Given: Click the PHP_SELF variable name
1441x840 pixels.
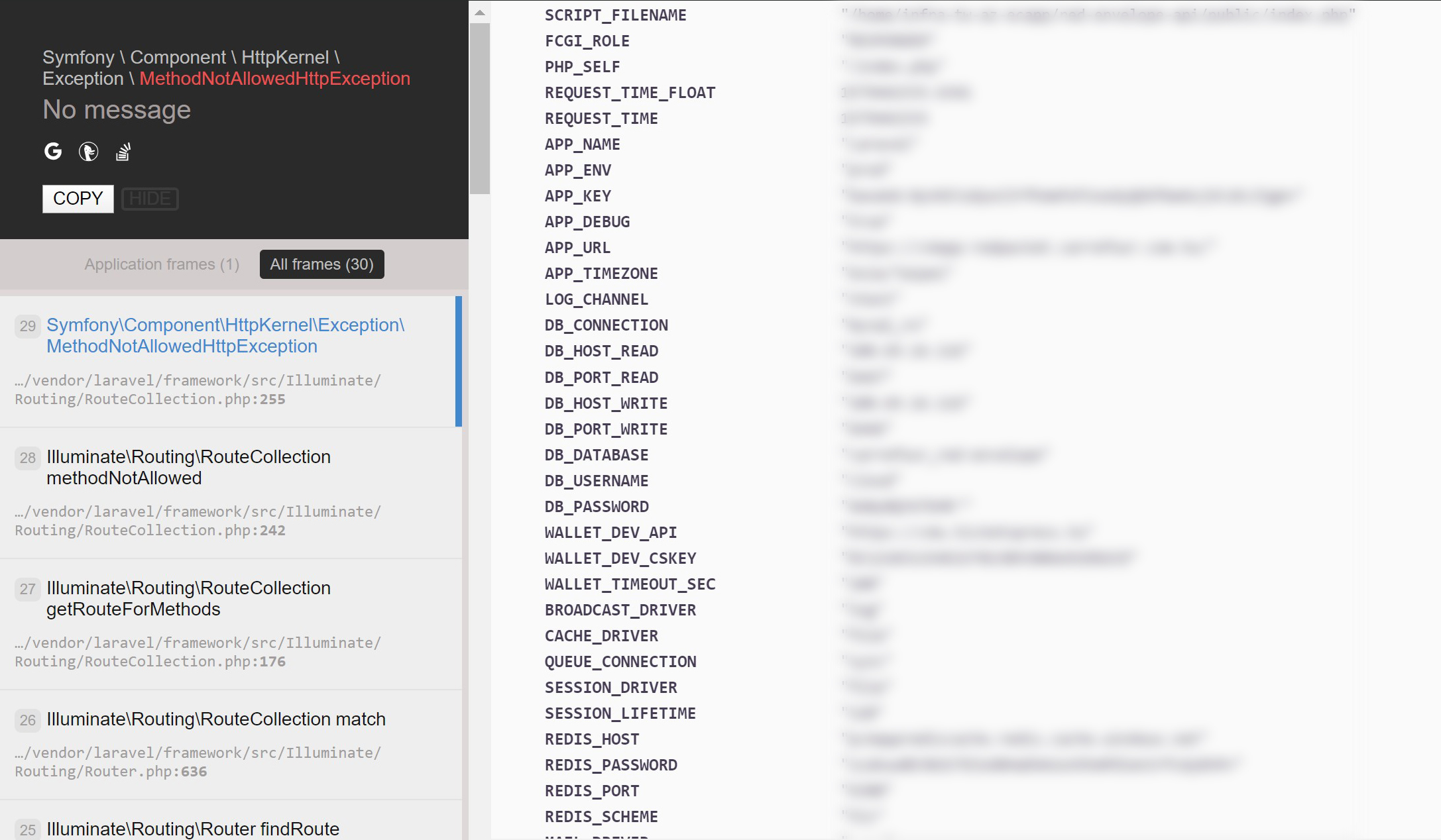Looking at the screenshot, I should 583,67.
